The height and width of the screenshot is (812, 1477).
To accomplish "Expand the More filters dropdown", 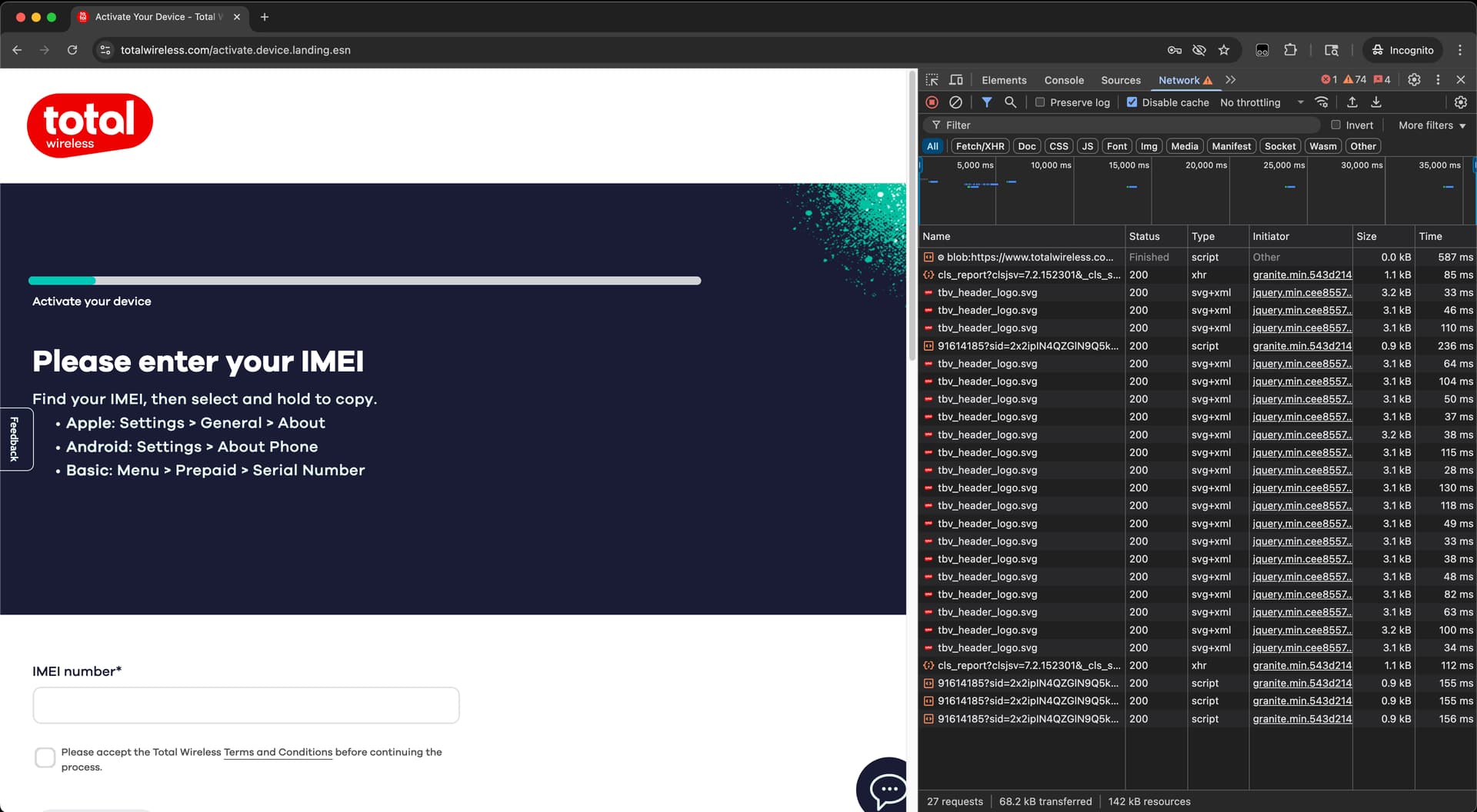I will [1432, 125].
